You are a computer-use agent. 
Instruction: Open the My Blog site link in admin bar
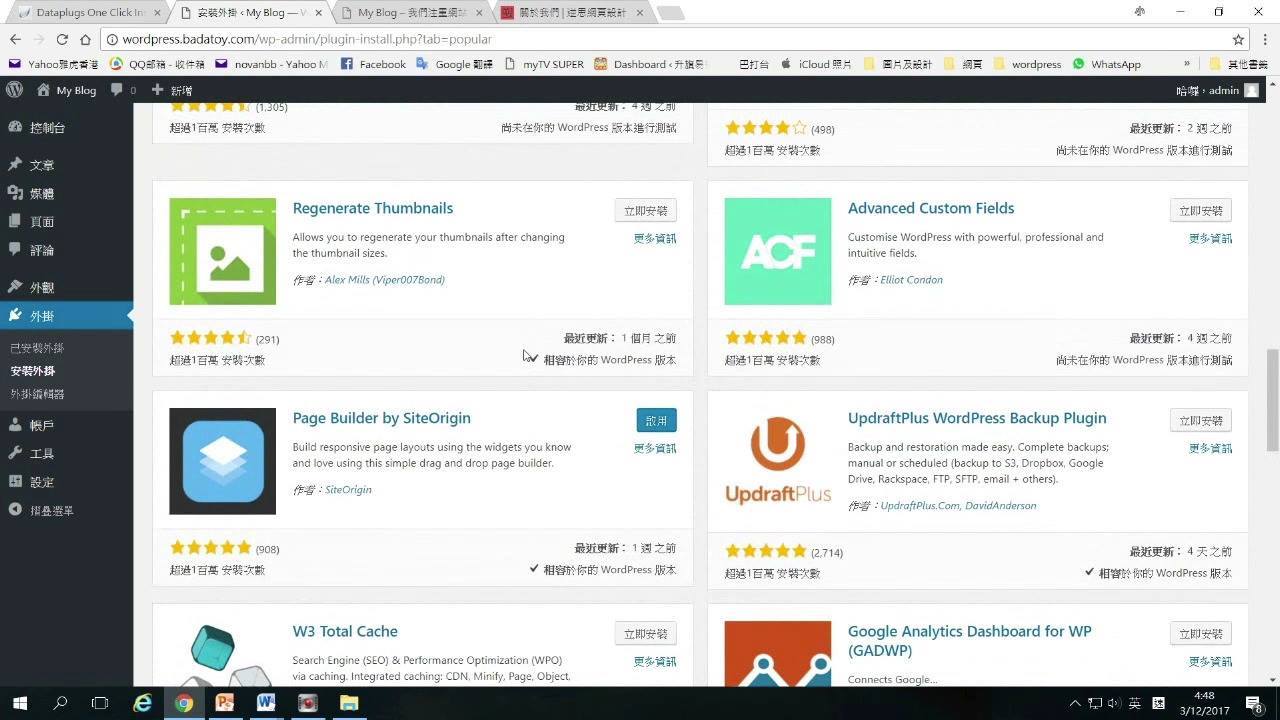[67, 90]
